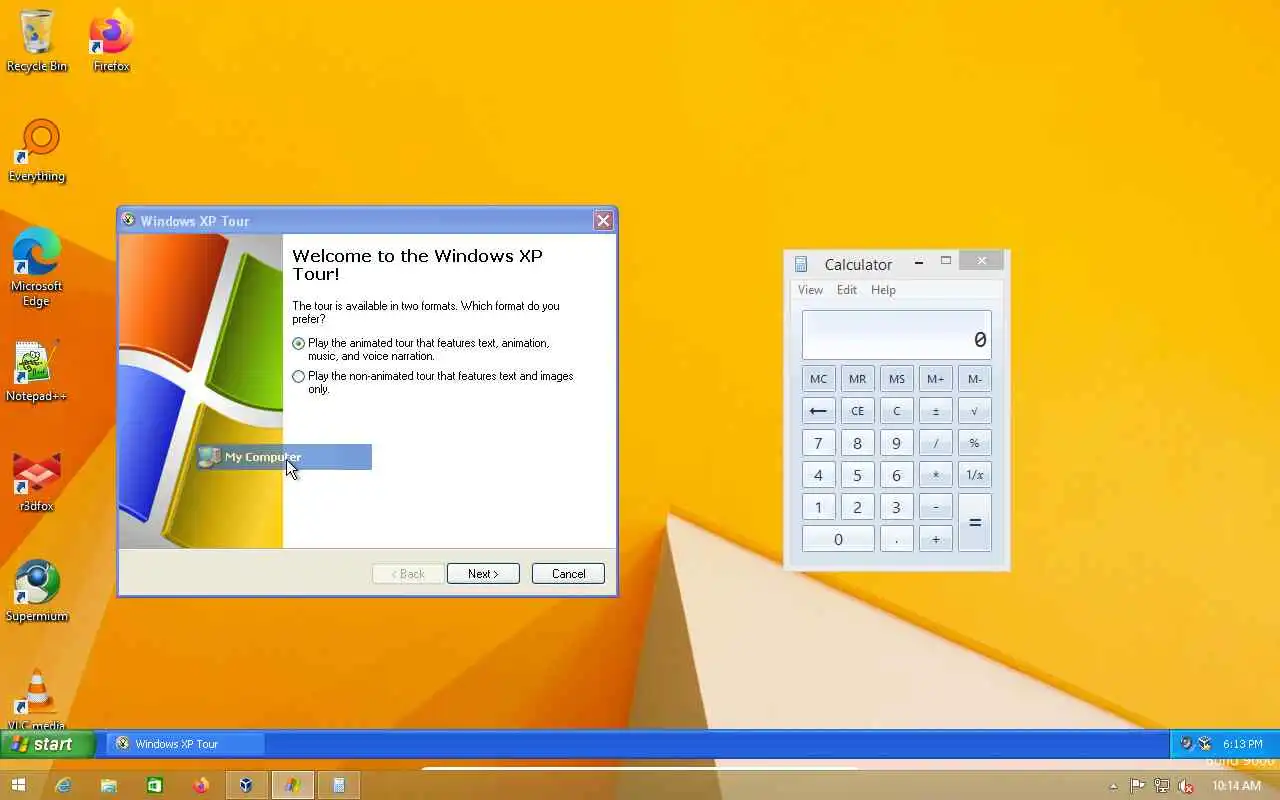This screenshot has height=800, width=1280.
Task: Select Windows XP Tour taskbar entry
Action: coord(185,744)
